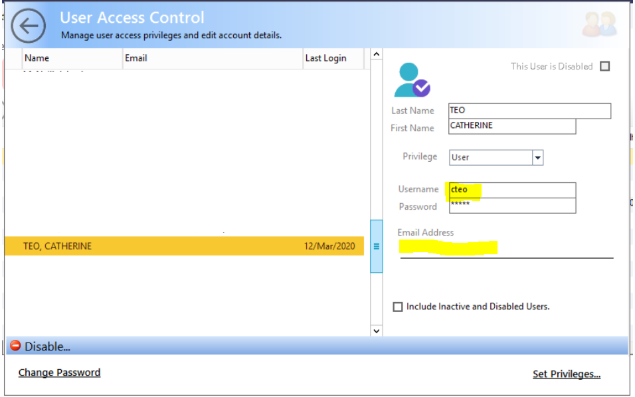Open the Privilege dropdown arrow

click(537, 158)
